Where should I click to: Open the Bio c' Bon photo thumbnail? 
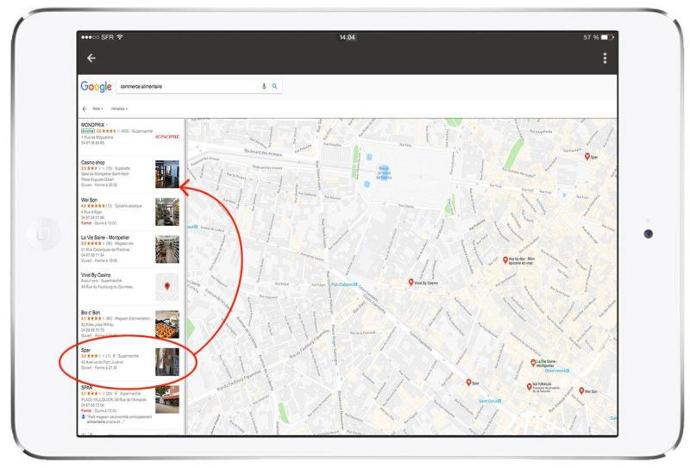(x=167, y=324)
